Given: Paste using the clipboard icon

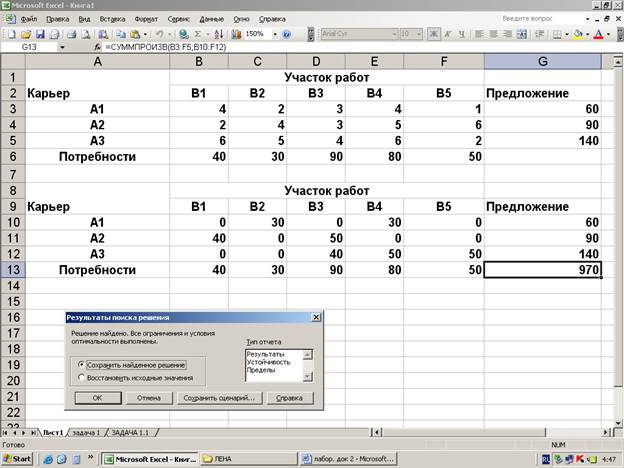Looking at the screenshot, I should pos(135,35).
